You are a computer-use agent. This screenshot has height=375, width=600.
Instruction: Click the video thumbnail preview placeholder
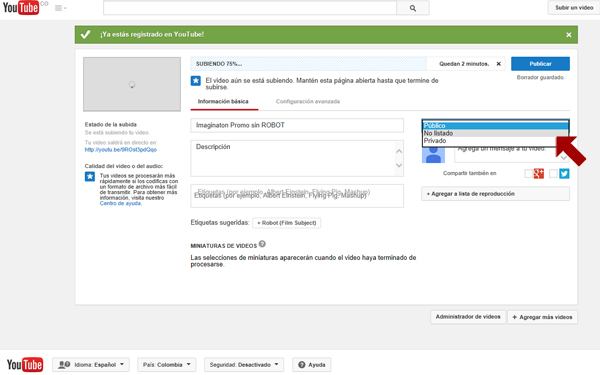pyautogui.click(x=132, y=84)
